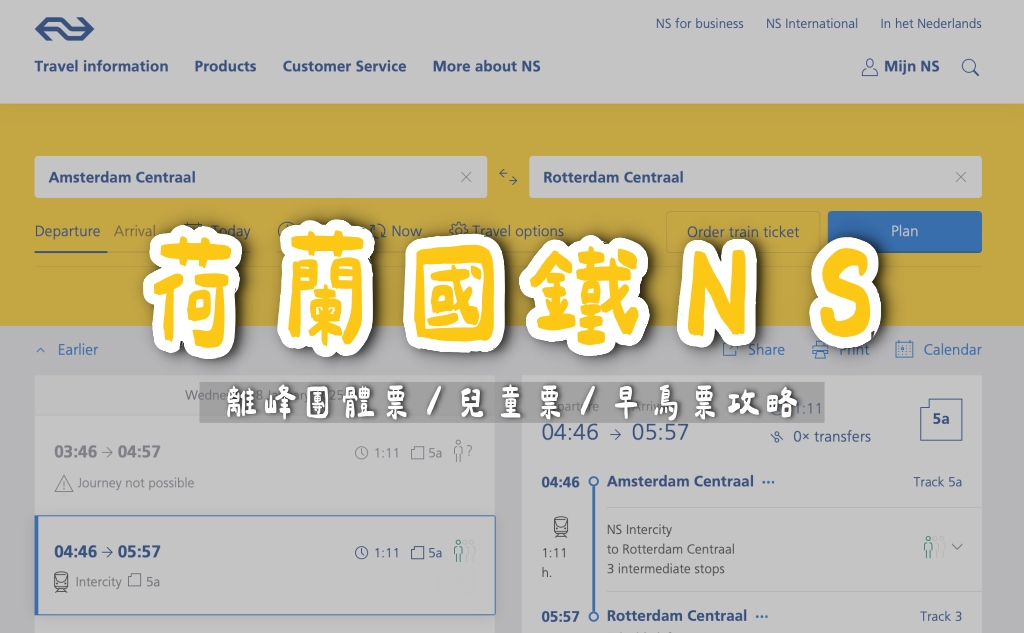Switch language via In het Nederlands
The width and height of the screenshot is (1024, 633).
coord(931,24)
